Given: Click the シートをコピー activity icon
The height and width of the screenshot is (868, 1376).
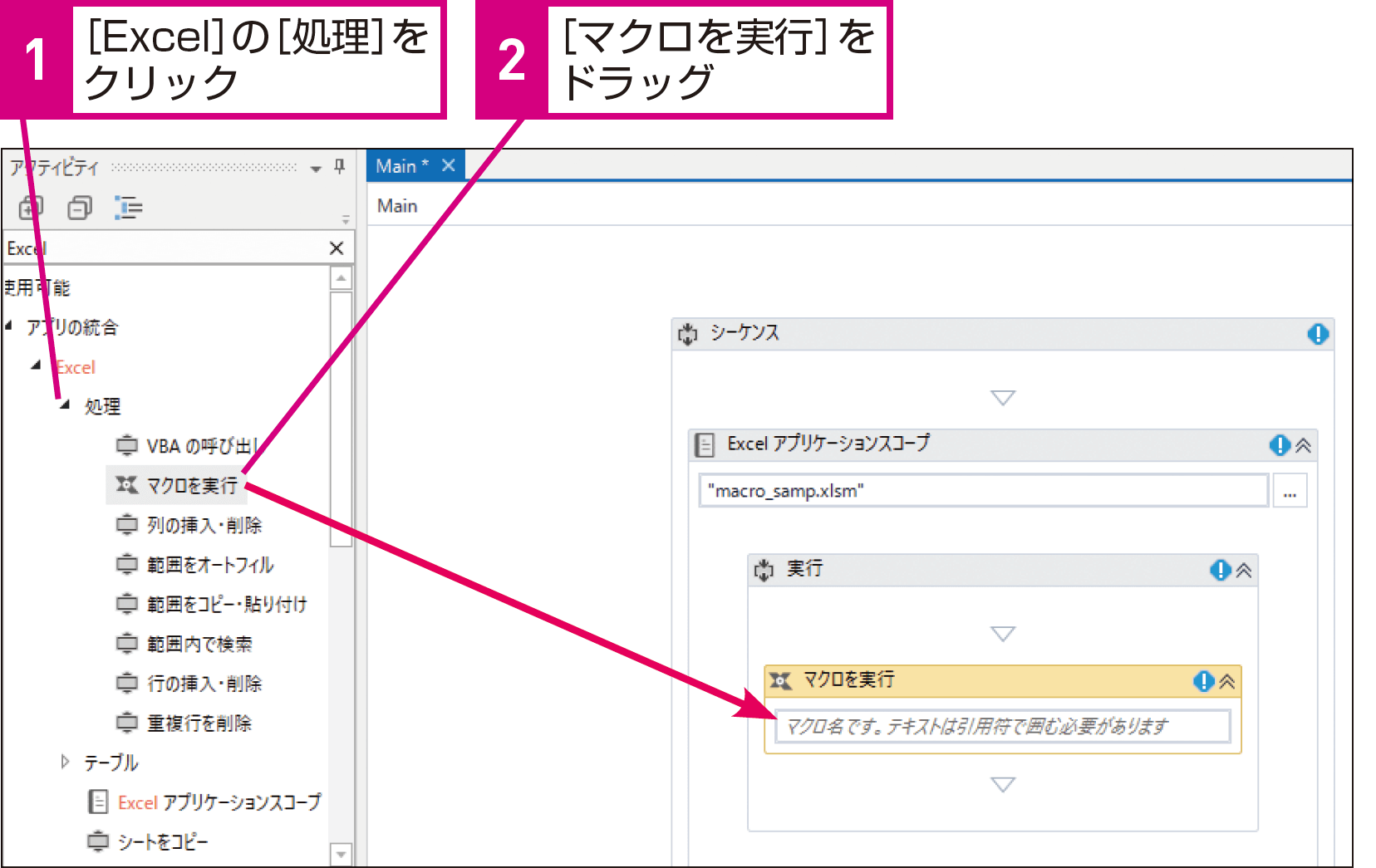Looking at the screenshot, I should coord(98,841).
